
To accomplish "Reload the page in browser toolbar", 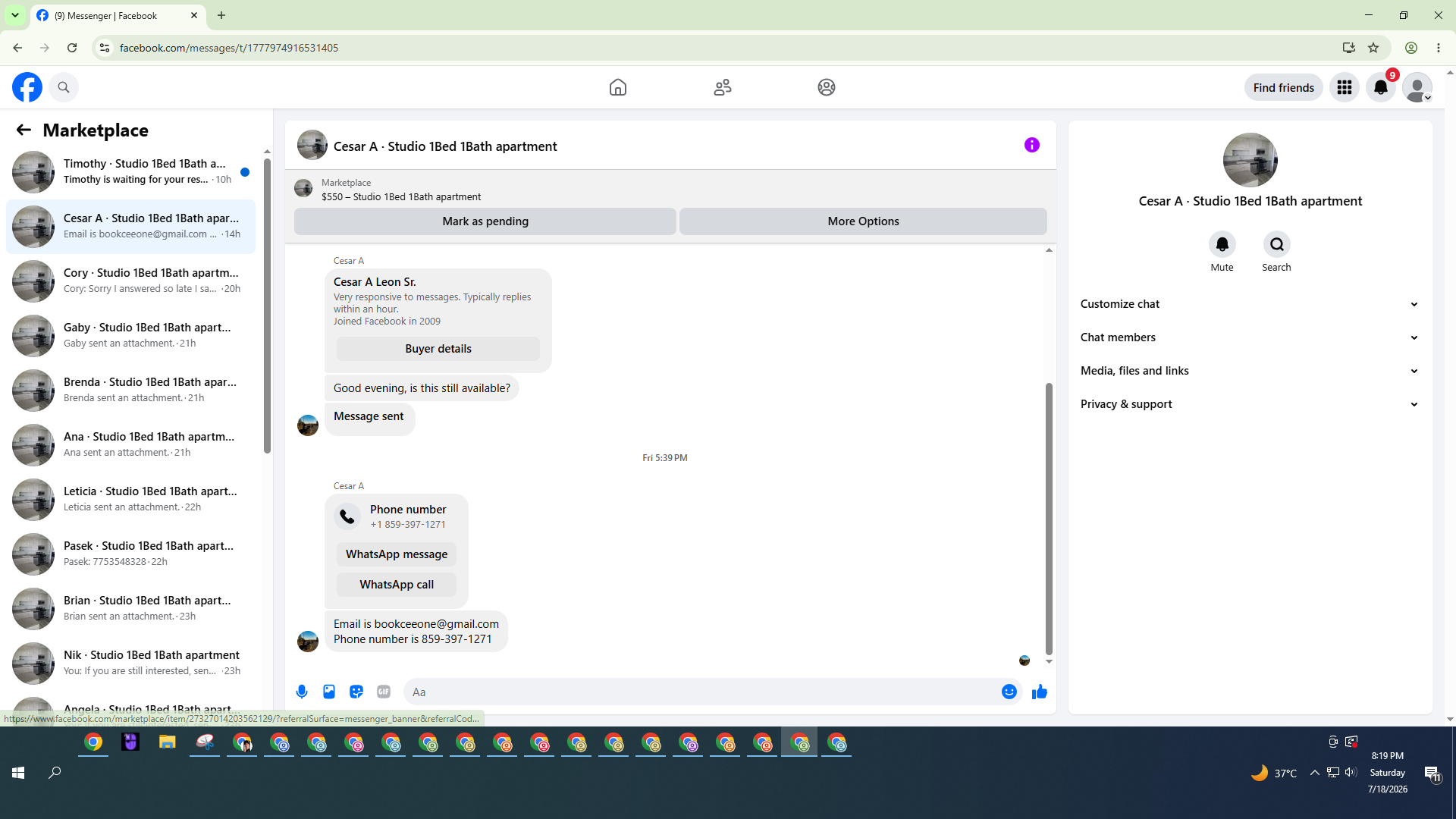I will [72, 48].
